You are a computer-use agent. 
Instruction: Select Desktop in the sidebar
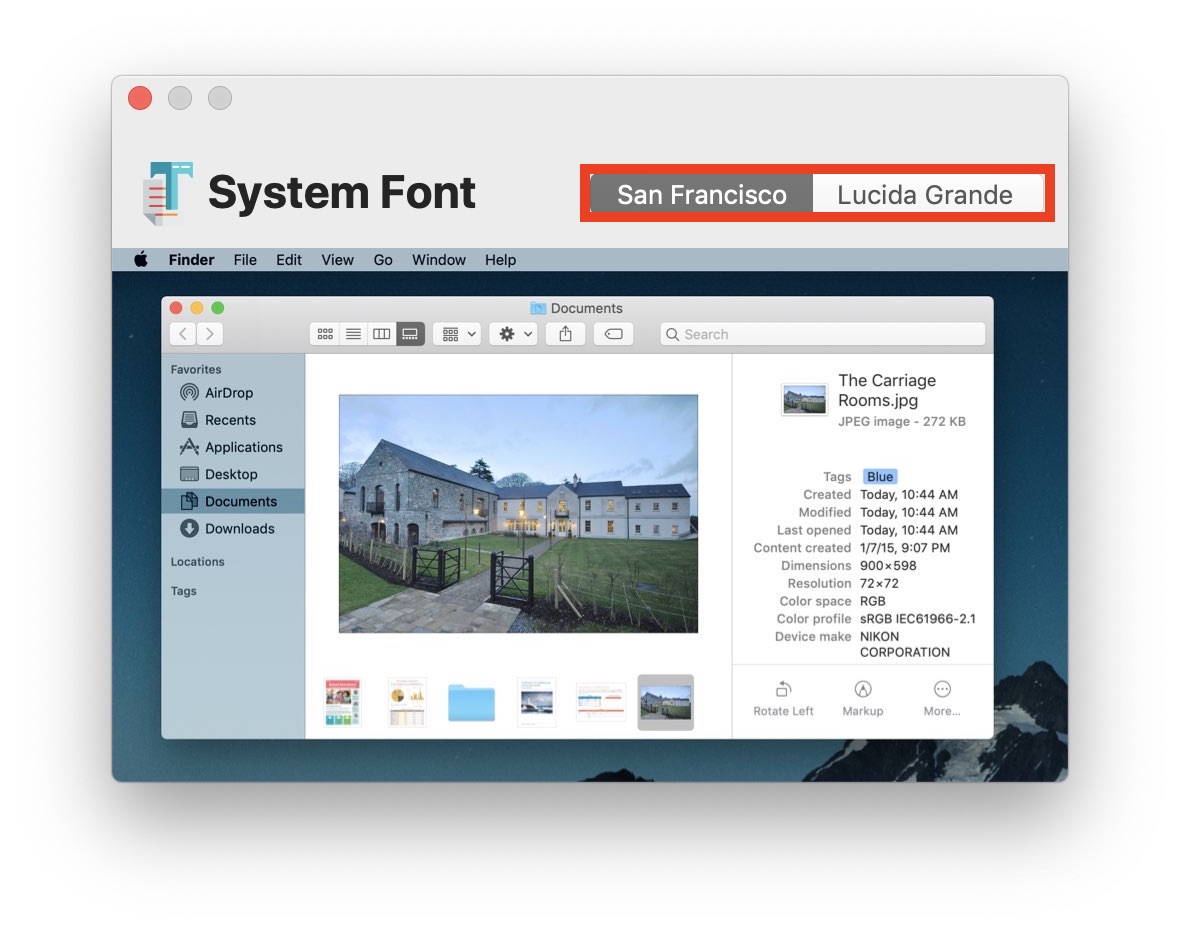pyautogui.click(x=233, y=474)
